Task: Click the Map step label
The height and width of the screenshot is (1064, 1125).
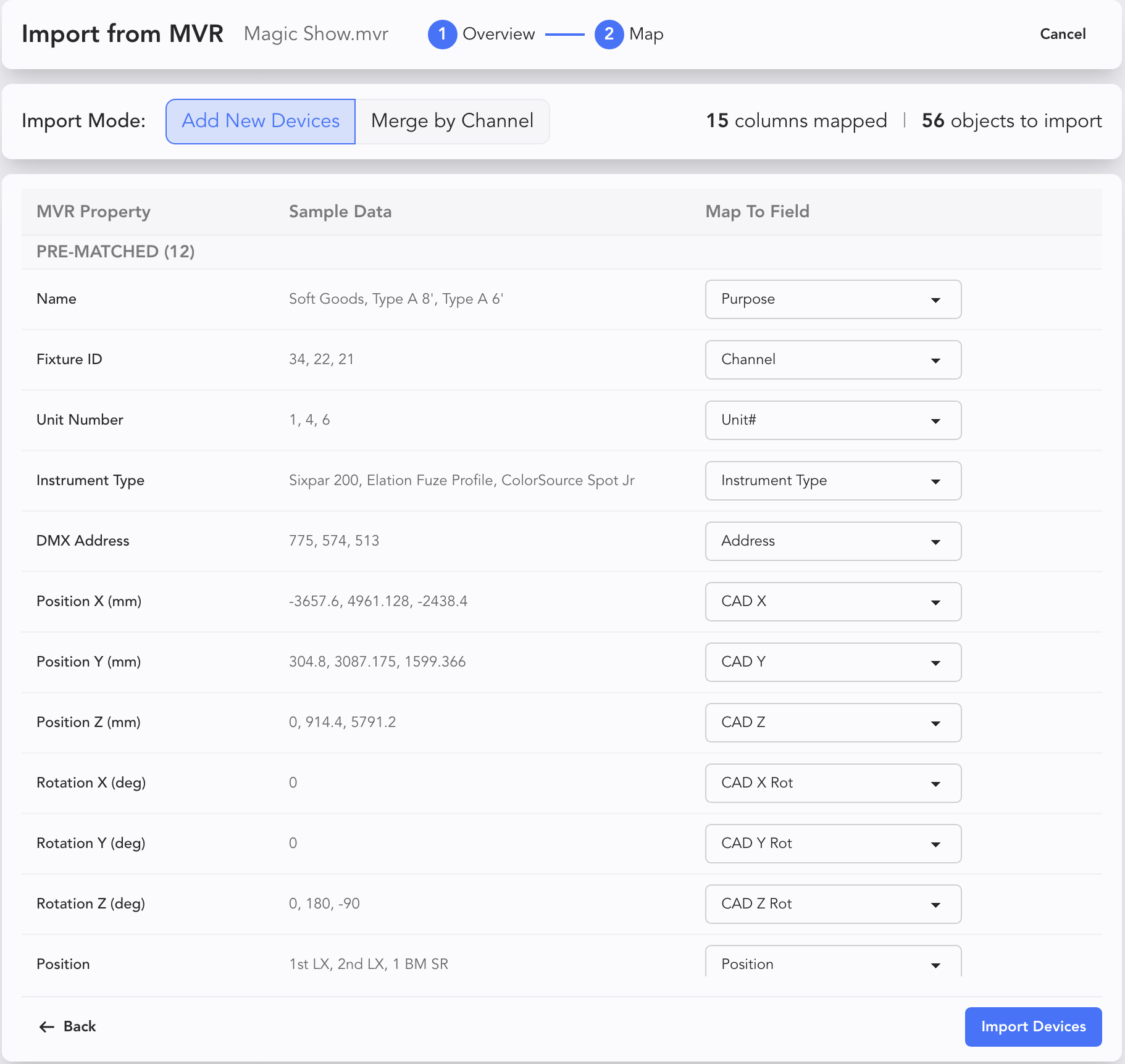Action: (x=646, y=34)
